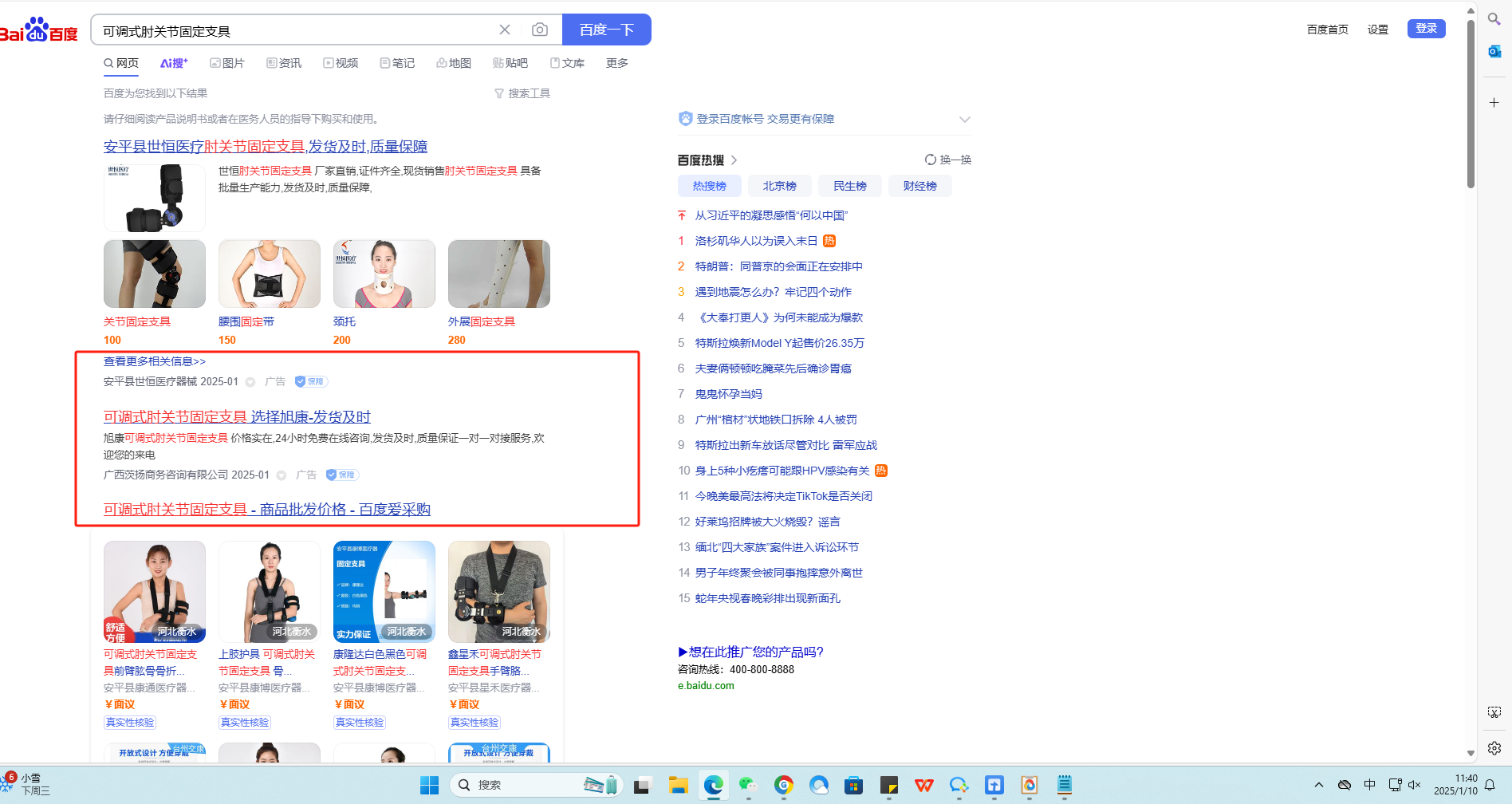Add a sidebar app with the plus icon
The image size is (1512, 804).
click(1494, 102)
